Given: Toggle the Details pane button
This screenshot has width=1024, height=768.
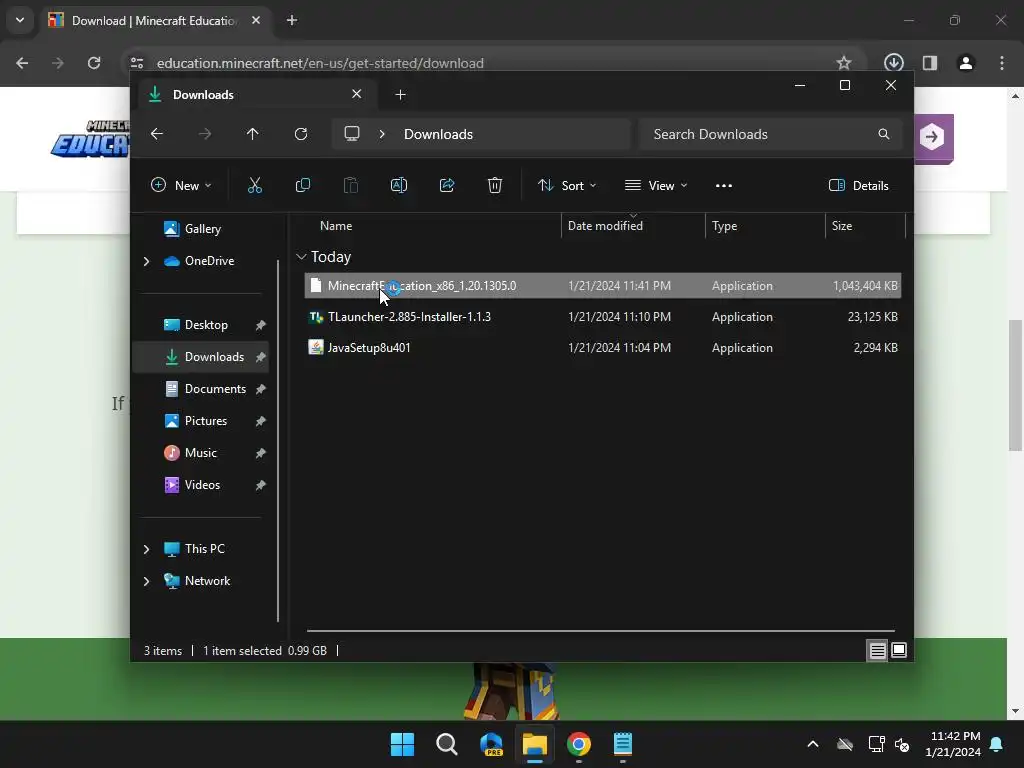Looking at the screenshot, I should [859, 185].
